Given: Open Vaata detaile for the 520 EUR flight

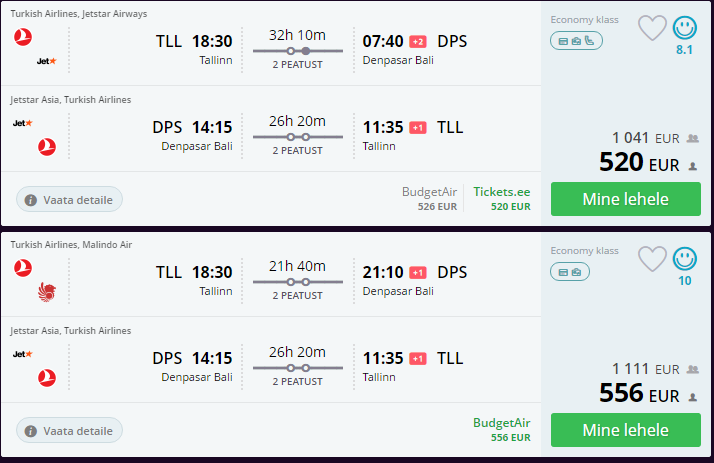Looking at the screenshot, I should [69, 199].
